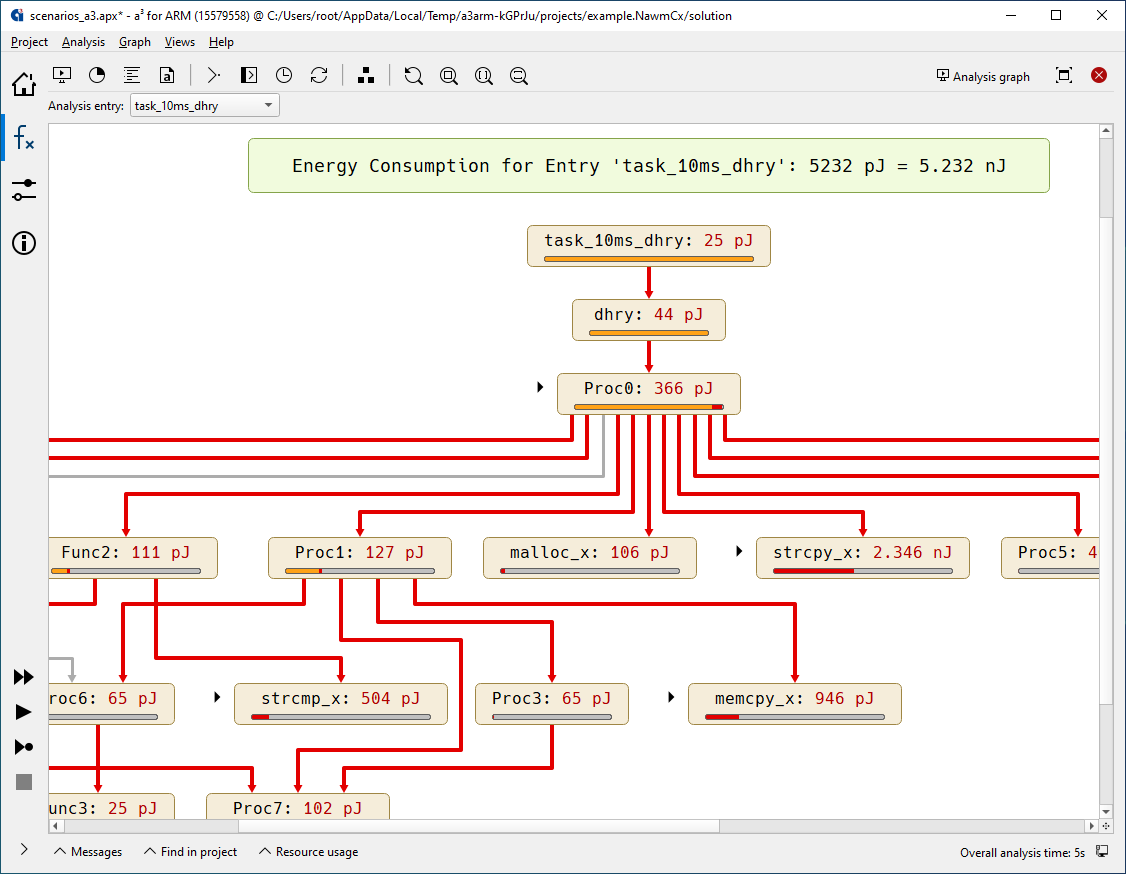
Task: Open the Project menu
Action: coord(29,42)
